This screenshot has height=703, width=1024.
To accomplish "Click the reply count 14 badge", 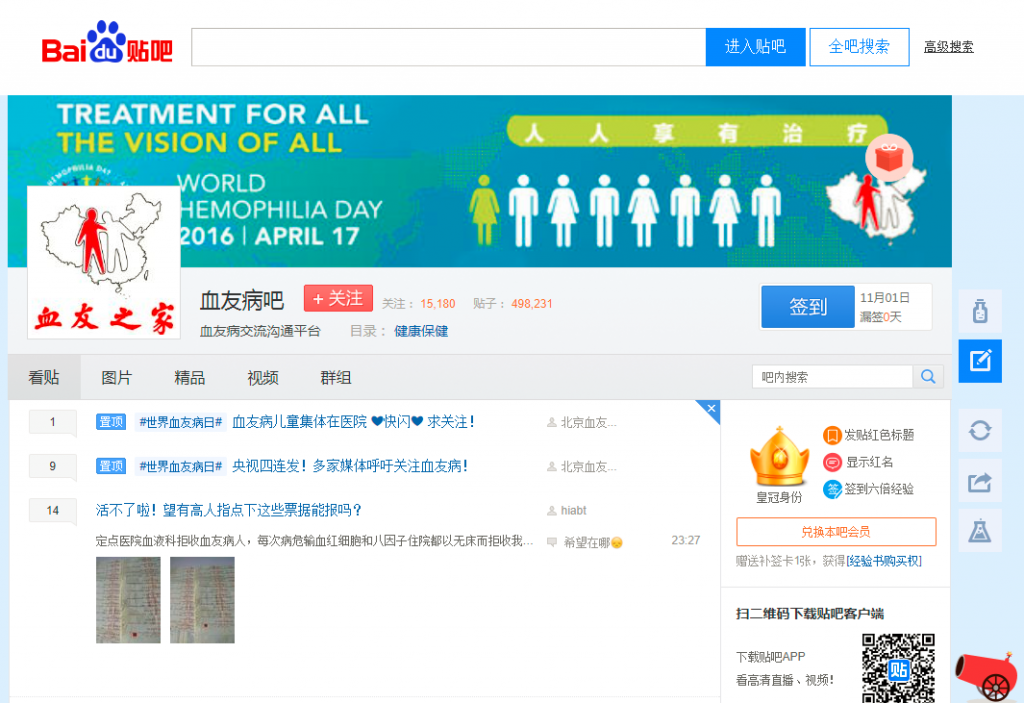I will tap(53, 511).
